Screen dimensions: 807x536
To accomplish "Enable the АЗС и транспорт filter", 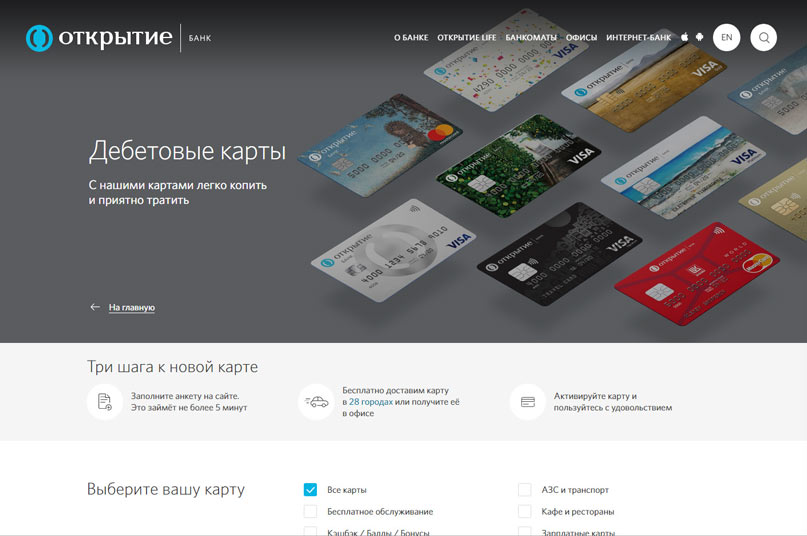I will click(x=524, y=490).
